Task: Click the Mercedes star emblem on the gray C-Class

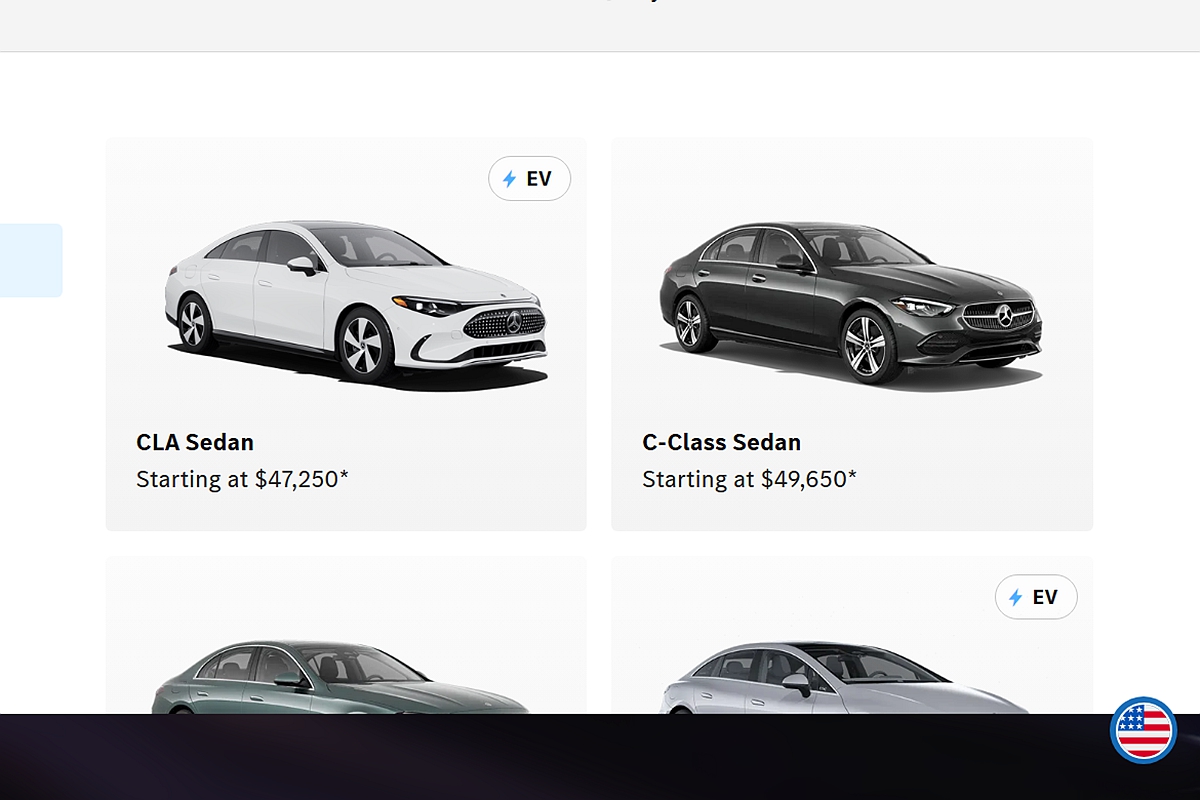Action: (x=1005, y=317)
